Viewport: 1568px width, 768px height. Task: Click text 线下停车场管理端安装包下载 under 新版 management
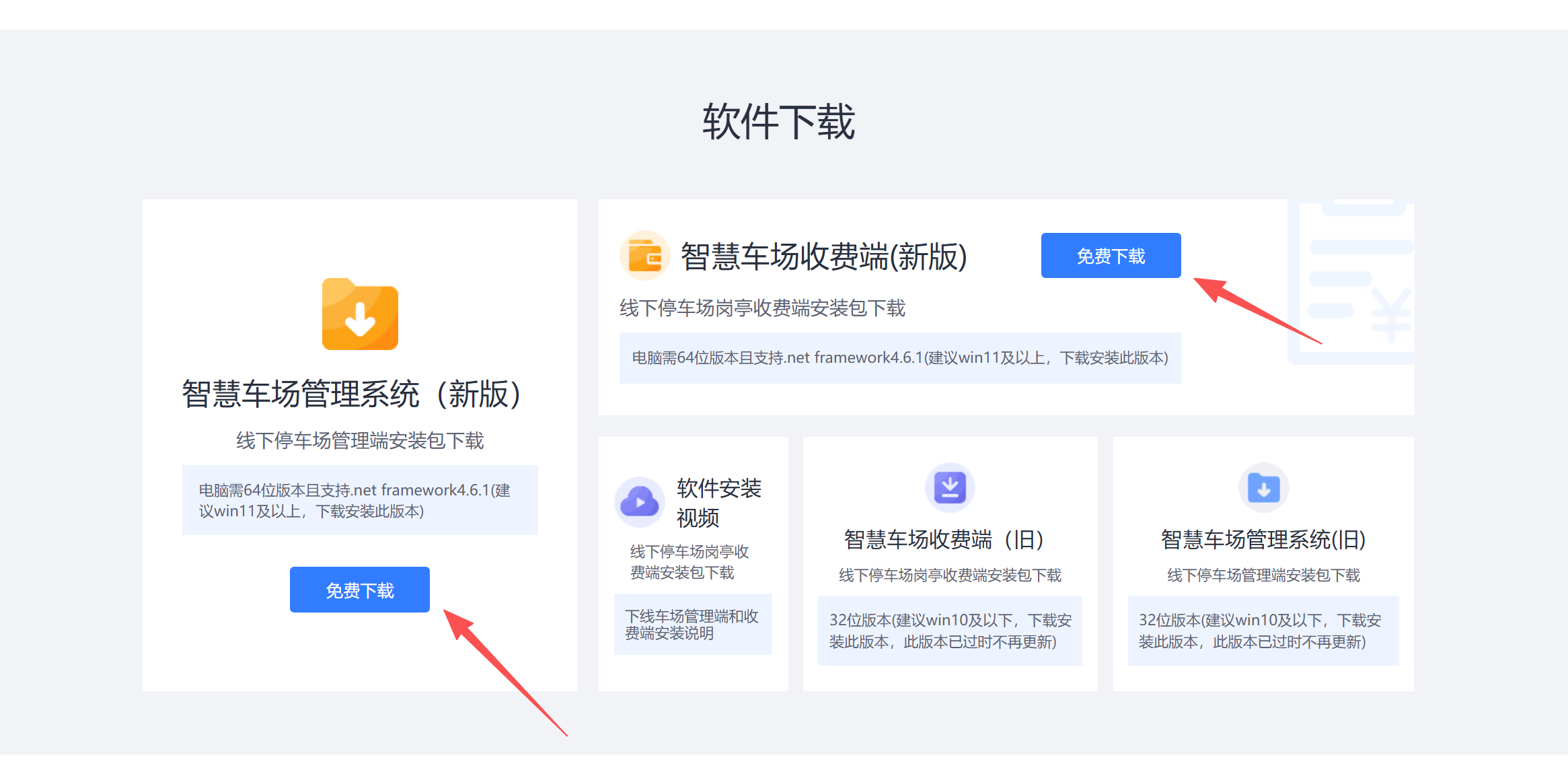[360, 441]
